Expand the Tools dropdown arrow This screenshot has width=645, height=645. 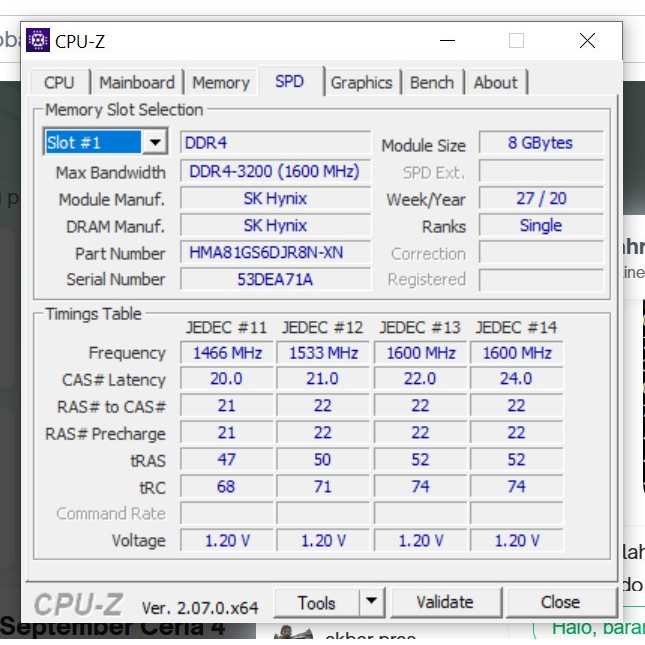pos(371,601)
